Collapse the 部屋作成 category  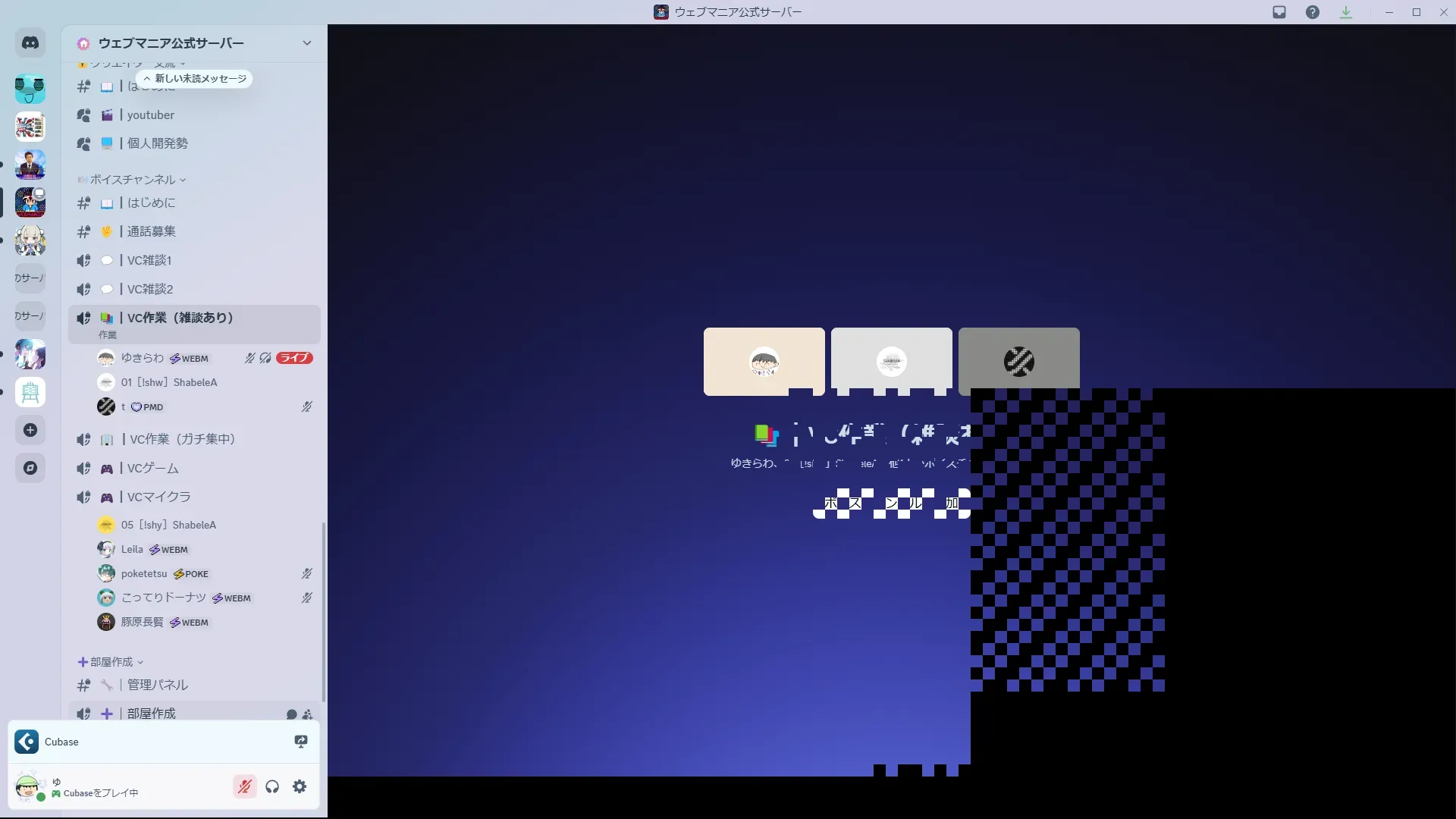tap(111, 662)
